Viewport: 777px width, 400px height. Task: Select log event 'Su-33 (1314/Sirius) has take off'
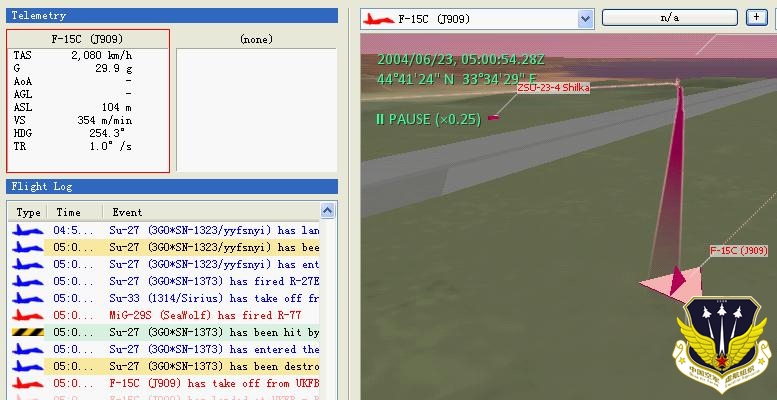214,298
